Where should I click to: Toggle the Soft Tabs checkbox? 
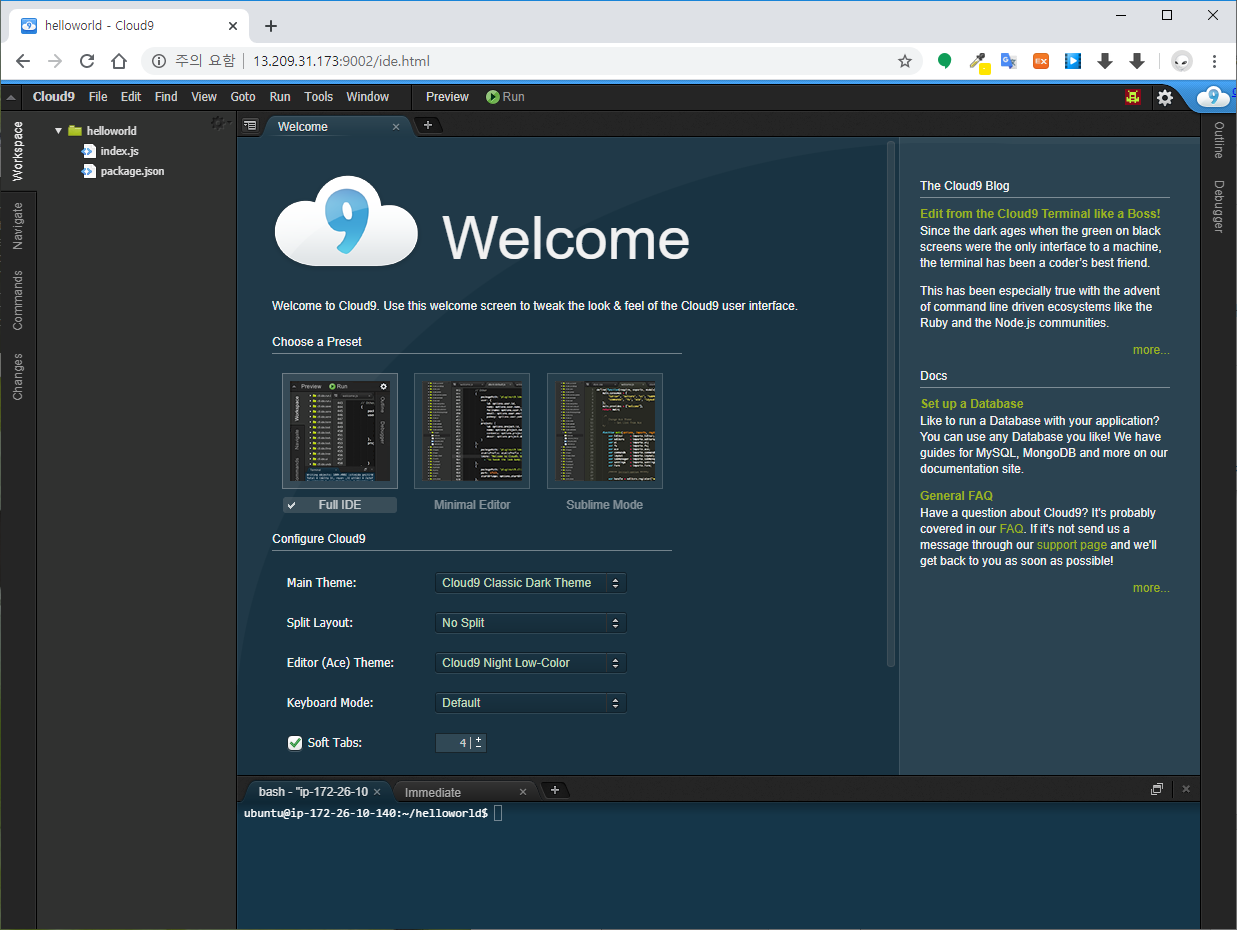coord(295,743)
